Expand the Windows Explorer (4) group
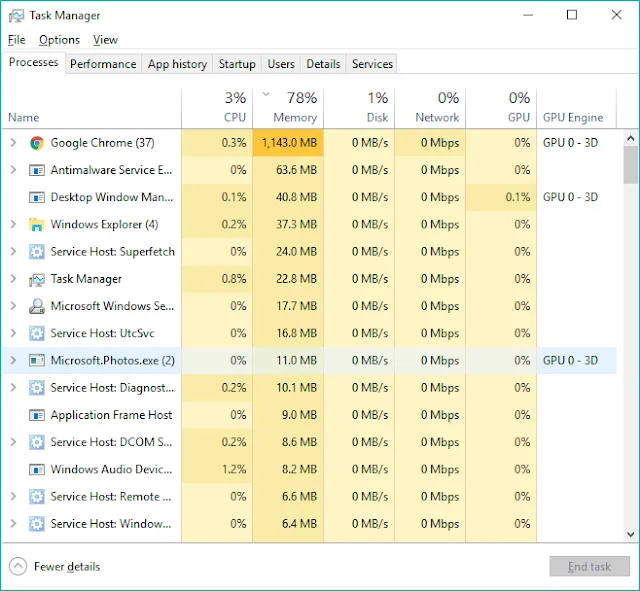 [13, 224]
